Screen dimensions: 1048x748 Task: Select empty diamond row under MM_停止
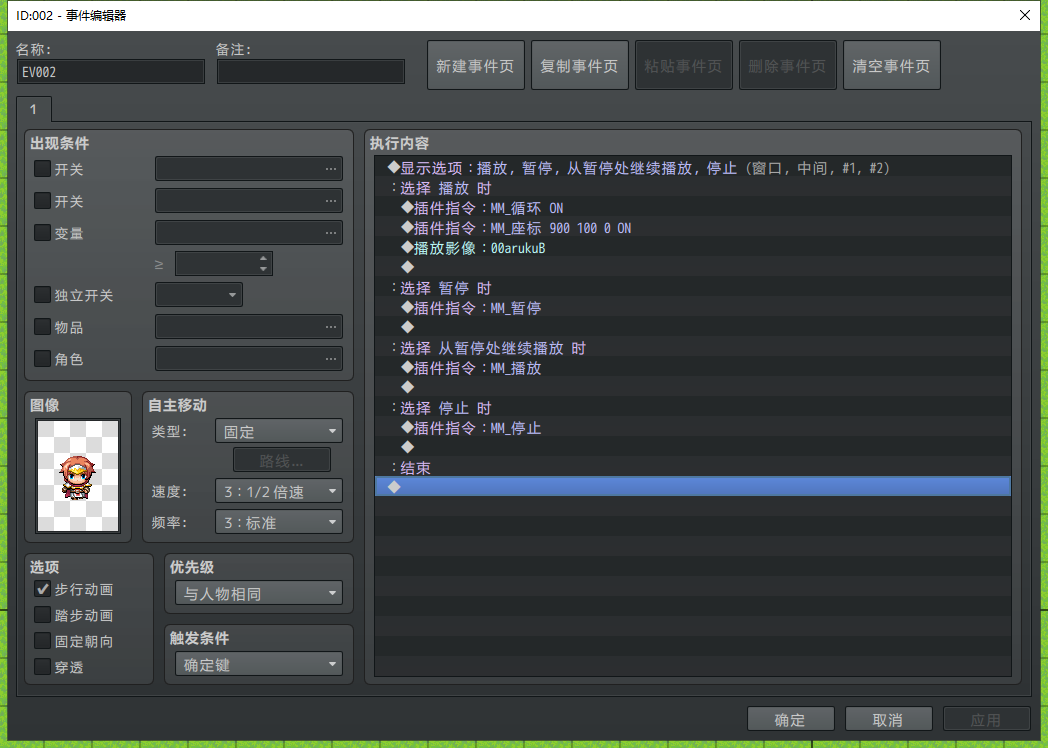click(x=693, y=448)
